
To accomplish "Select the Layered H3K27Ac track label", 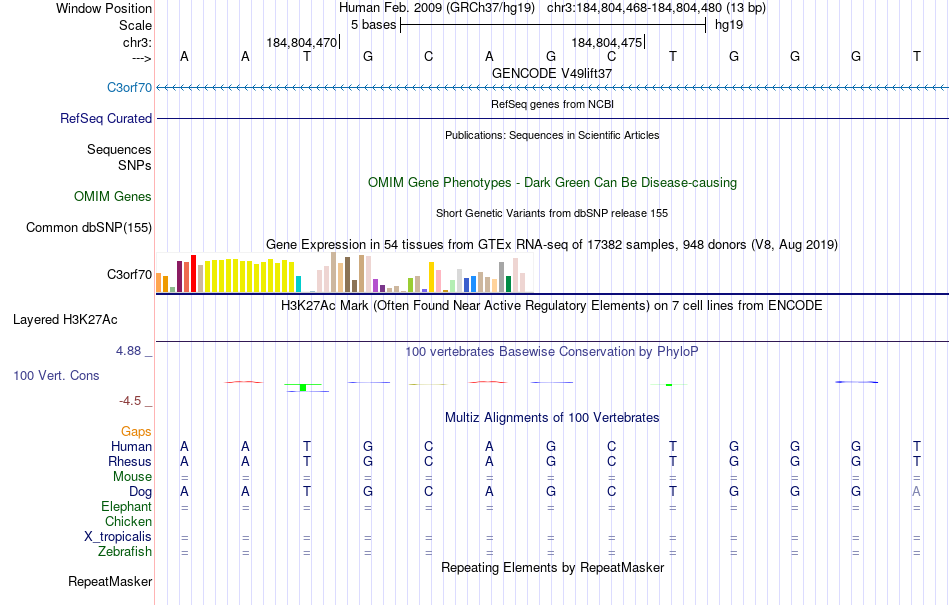I will coord(65,319).
